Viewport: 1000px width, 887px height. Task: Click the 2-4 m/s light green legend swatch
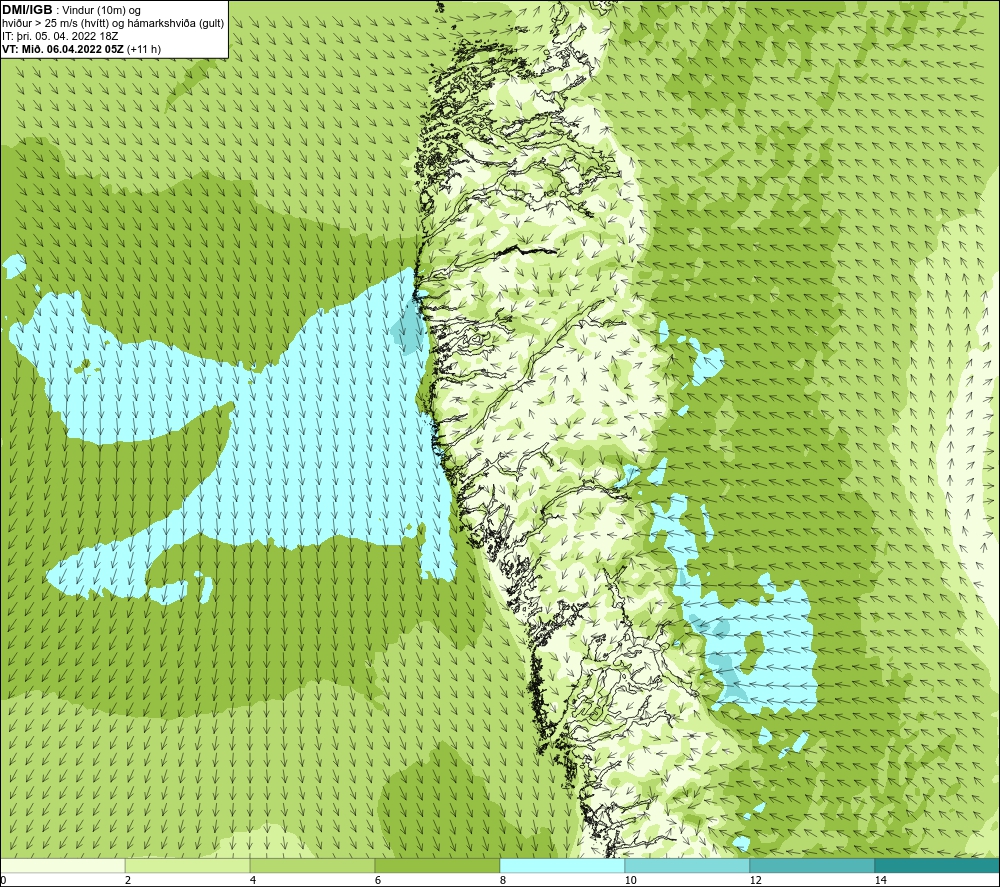pos(188,866)
